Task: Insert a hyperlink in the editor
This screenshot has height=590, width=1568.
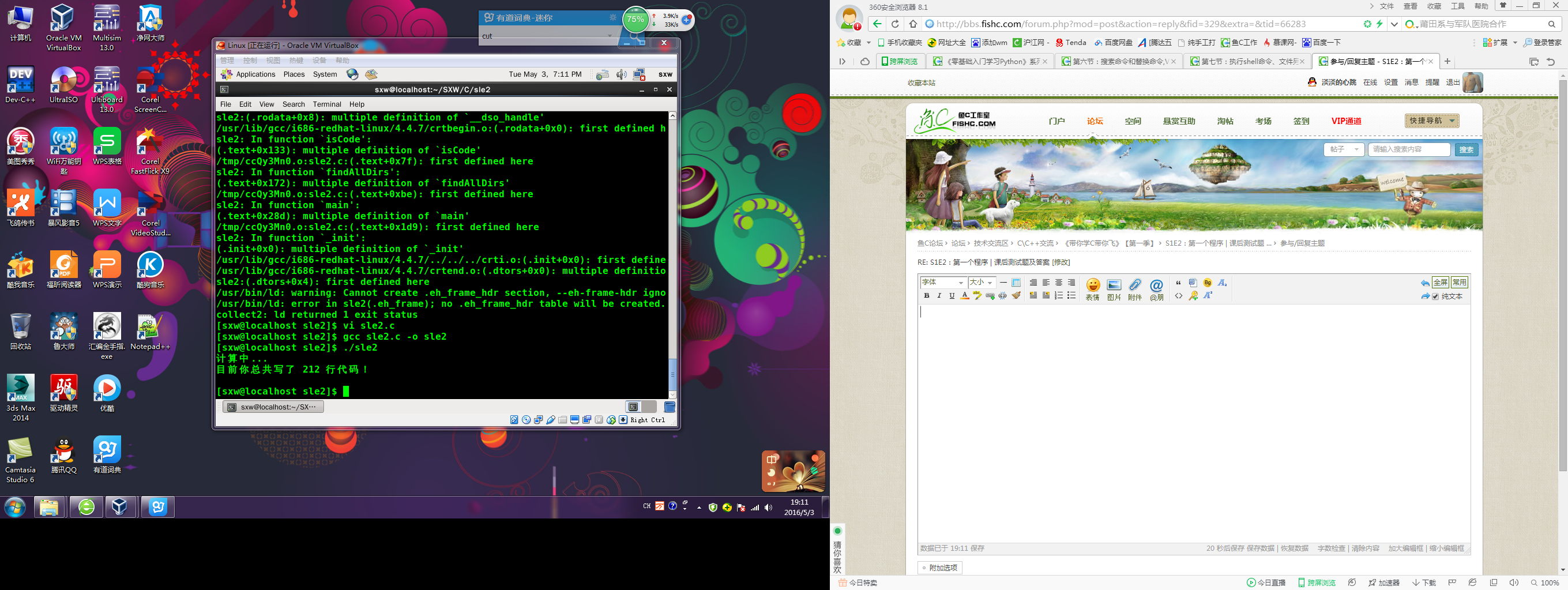Action: [990, 296]
